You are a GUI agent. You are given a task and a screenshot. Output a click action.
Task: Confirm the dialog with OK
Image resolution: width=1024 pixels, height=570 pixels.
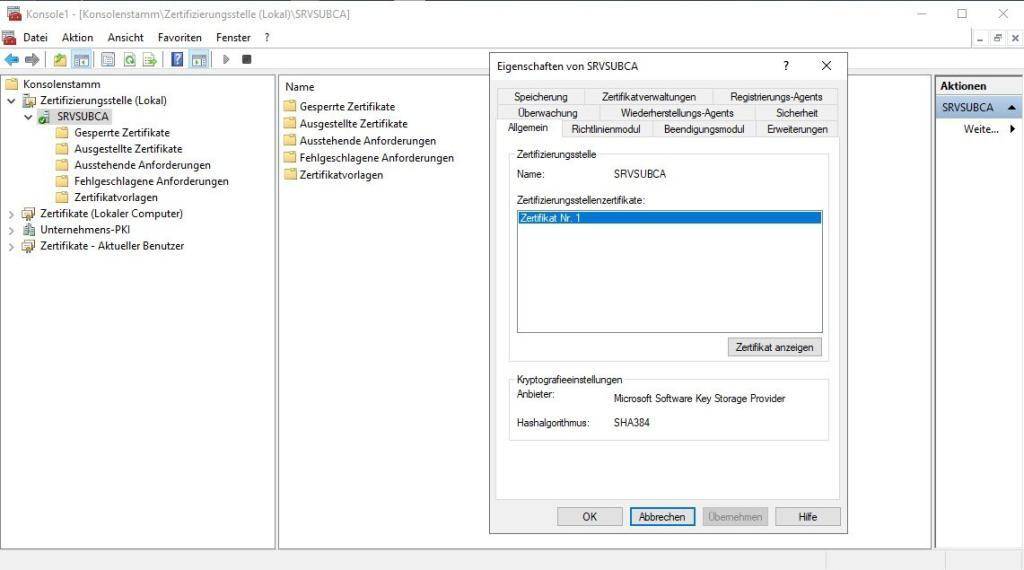coord(590,516)
